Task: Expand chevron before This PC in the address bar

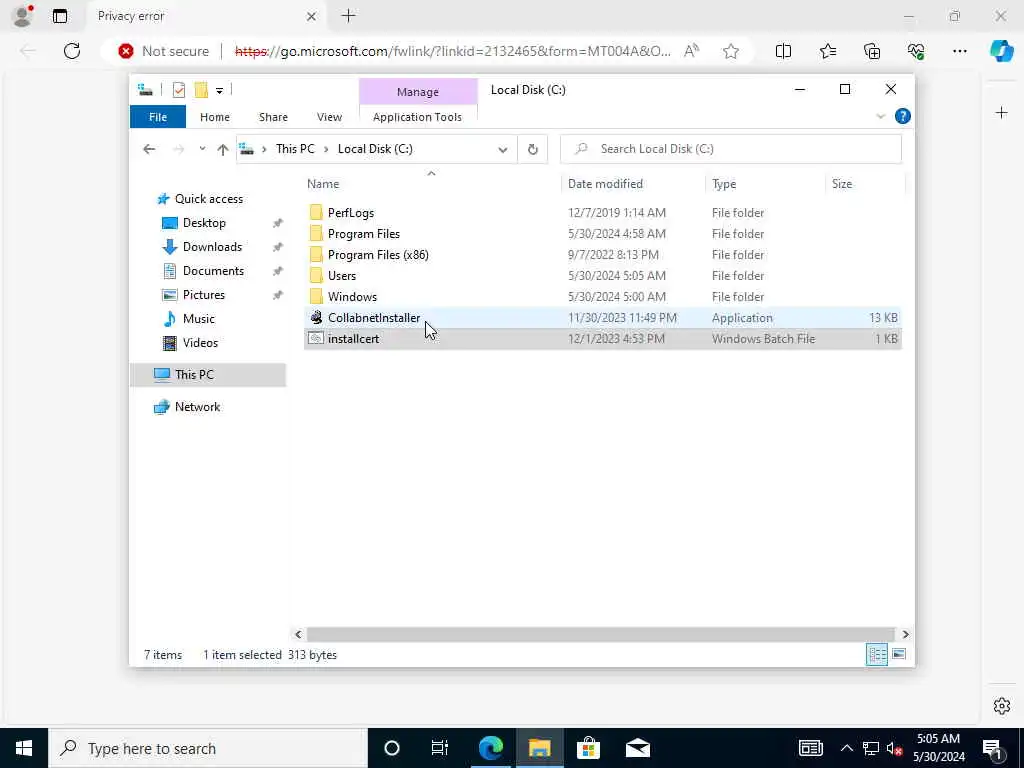Action: pos(264,149)
